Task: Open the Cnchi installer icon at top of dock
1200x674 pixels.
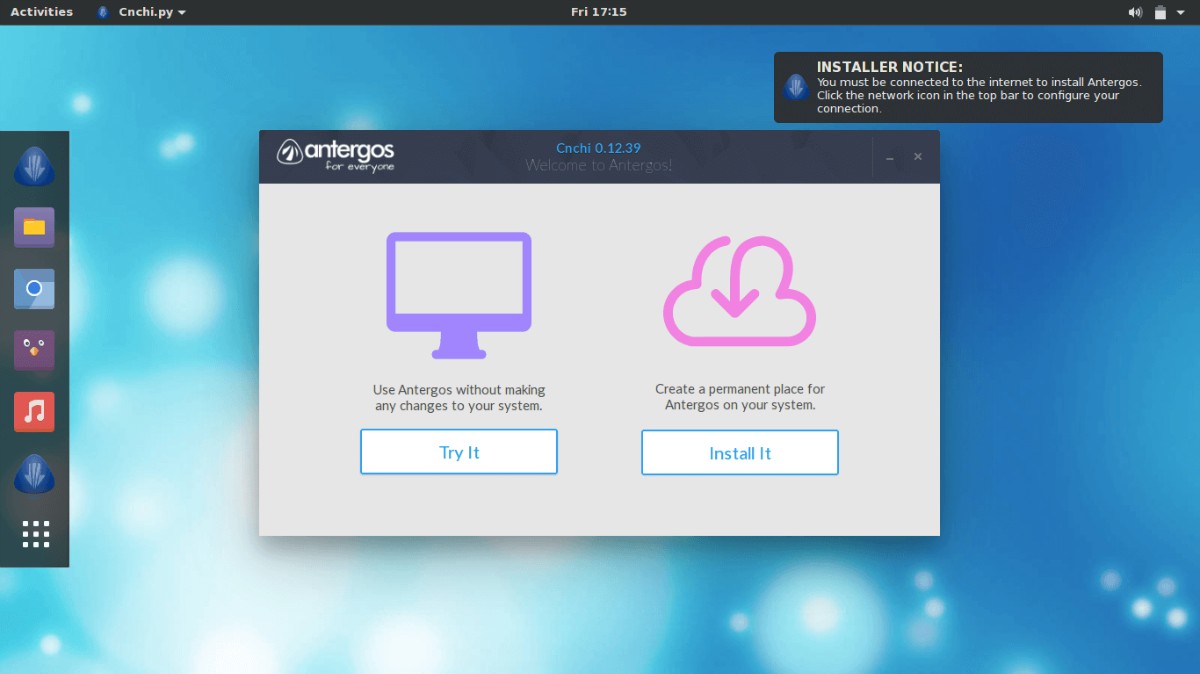Action: coord(34,166)
